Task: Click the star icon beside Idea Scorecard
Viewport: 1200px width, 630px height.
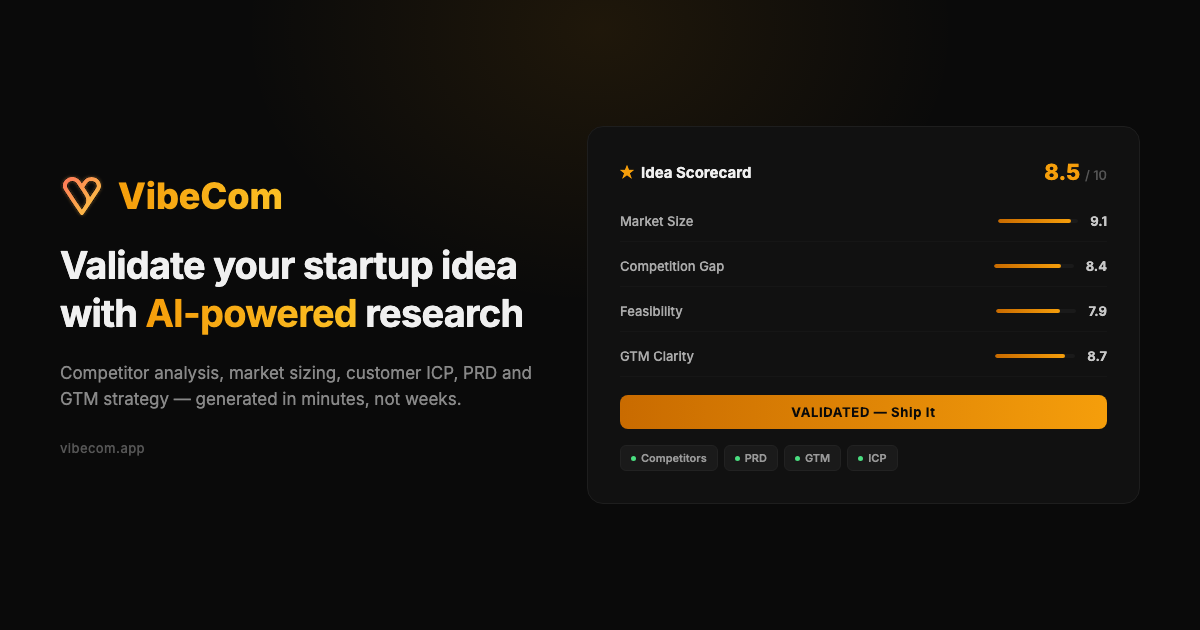Action: coord(626,171)
